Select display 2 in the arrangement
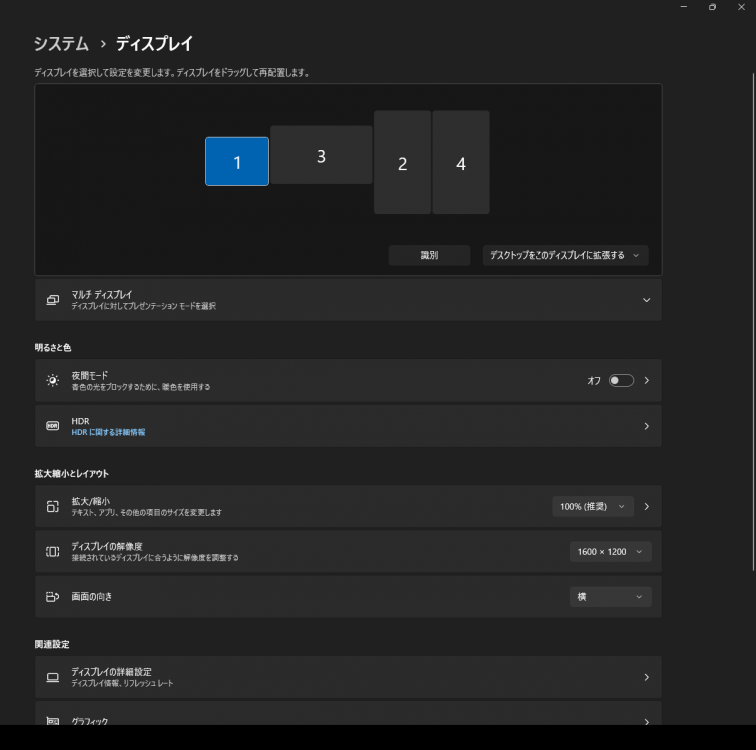Image resolution: width=756 pixels, height=750 pixels. (402, 163)
